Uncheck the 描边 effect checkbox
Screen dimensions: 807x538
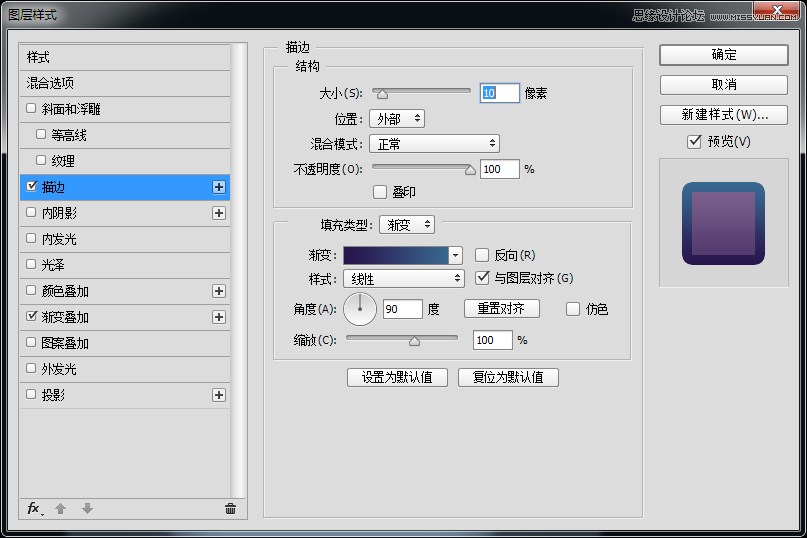[x=31, y=186]
